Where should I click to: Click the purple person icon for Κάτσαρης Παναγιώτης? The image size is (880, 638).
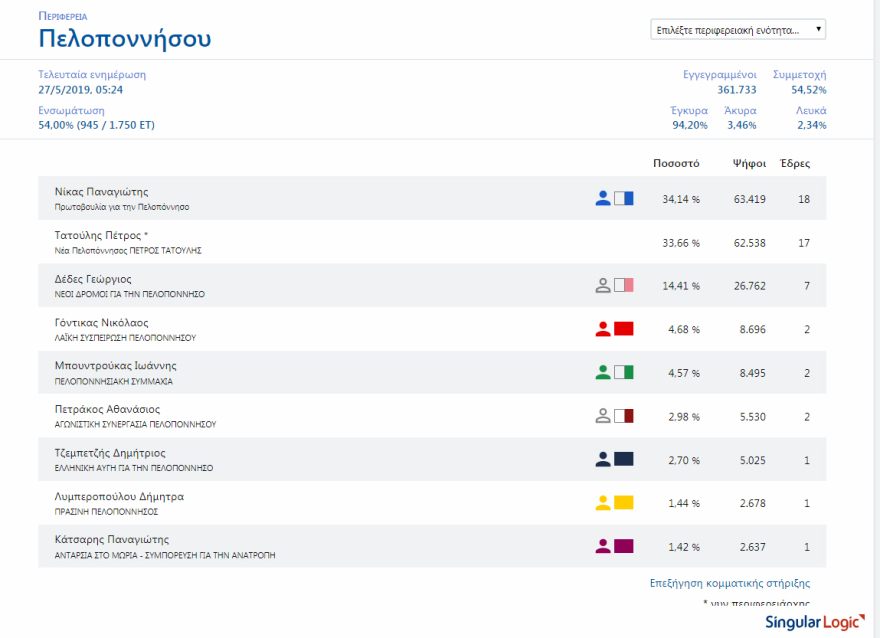pyautogui.click(x=602, y=547)
